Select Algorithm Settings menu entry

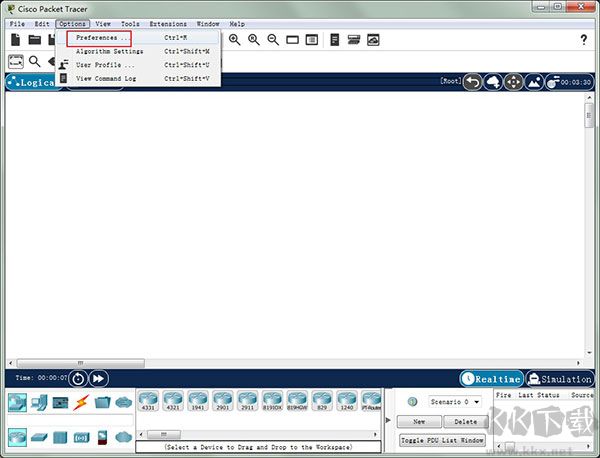110,51
